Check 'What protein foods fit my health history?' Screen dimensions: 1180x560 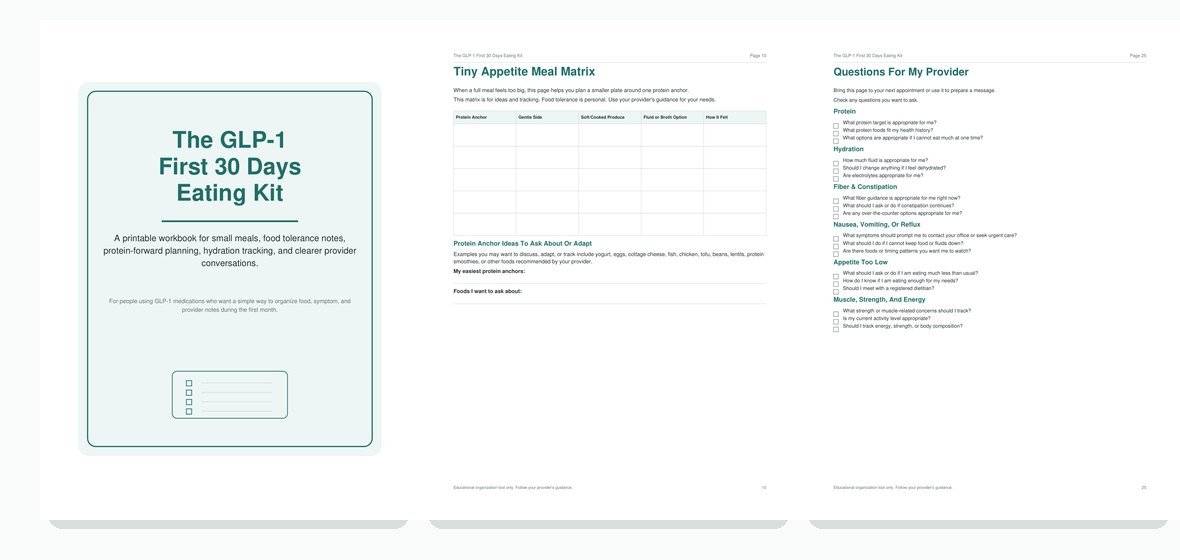(836, 133)
